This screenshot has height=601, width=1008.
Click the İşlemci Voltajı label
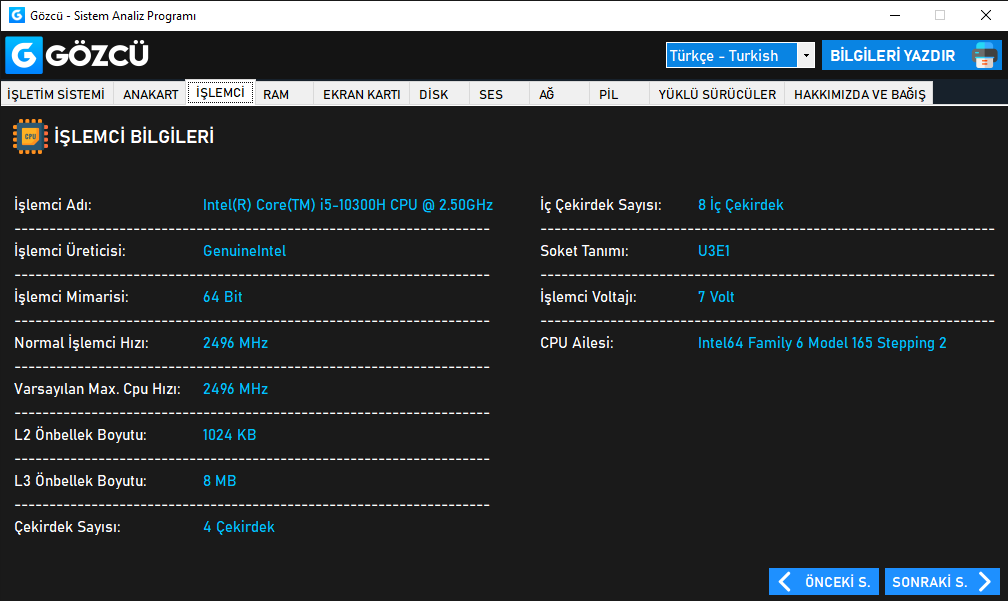588,297
